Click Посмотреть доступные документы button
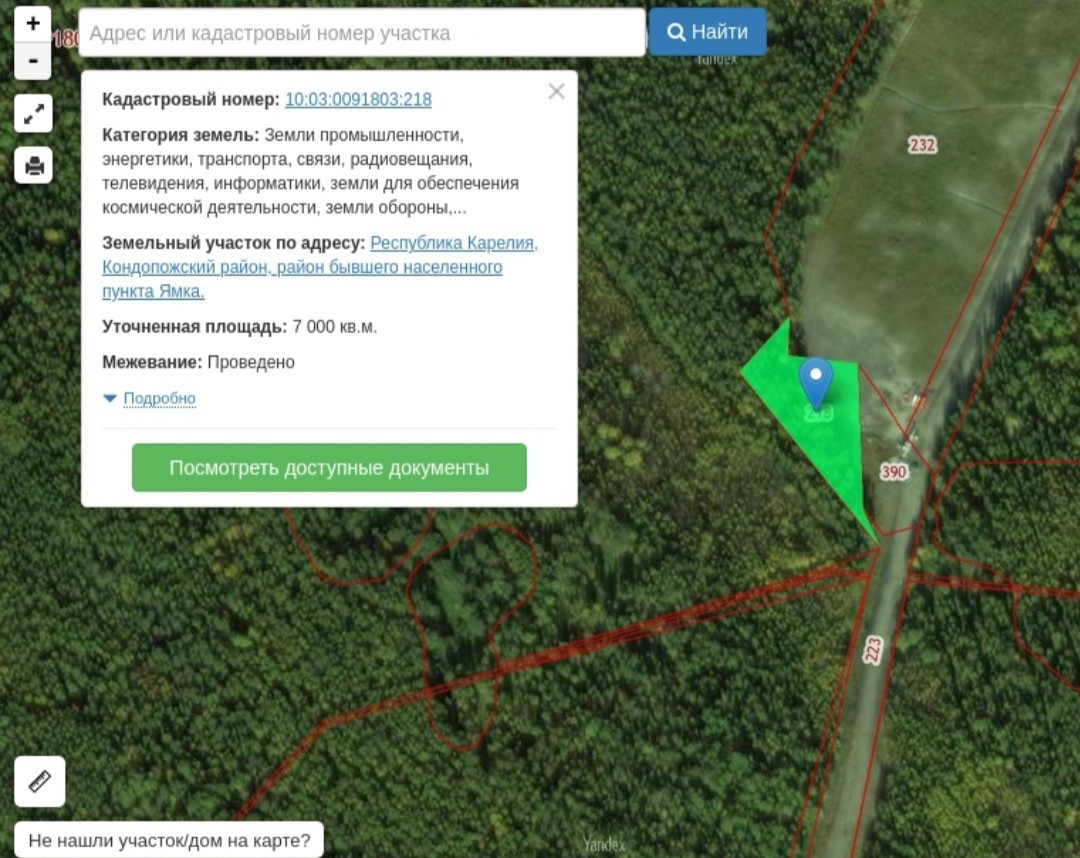Screen dimensions: 1080x858 pos(329,468)
